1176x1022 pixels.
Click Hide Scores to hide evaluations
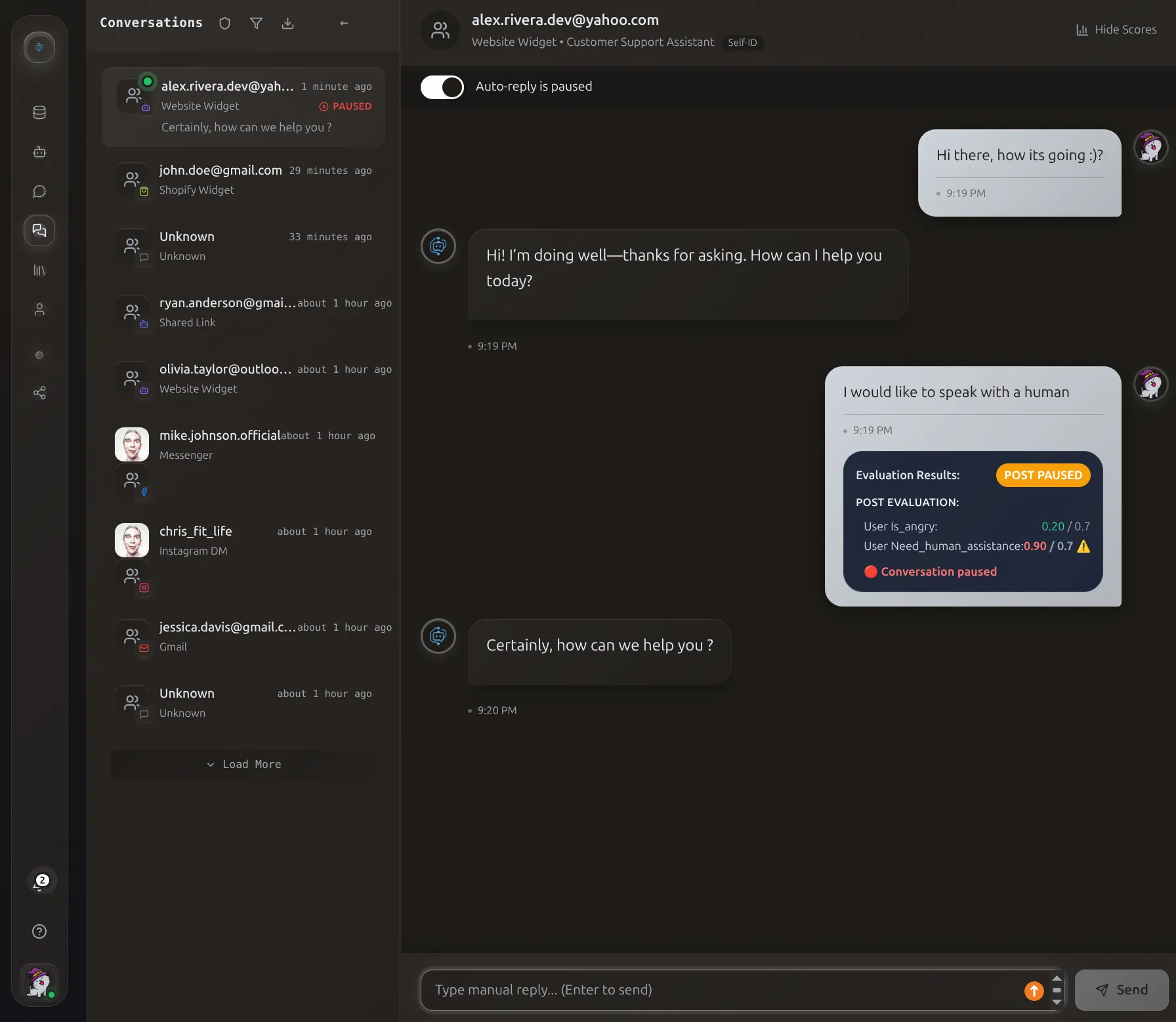(1116, 30)
